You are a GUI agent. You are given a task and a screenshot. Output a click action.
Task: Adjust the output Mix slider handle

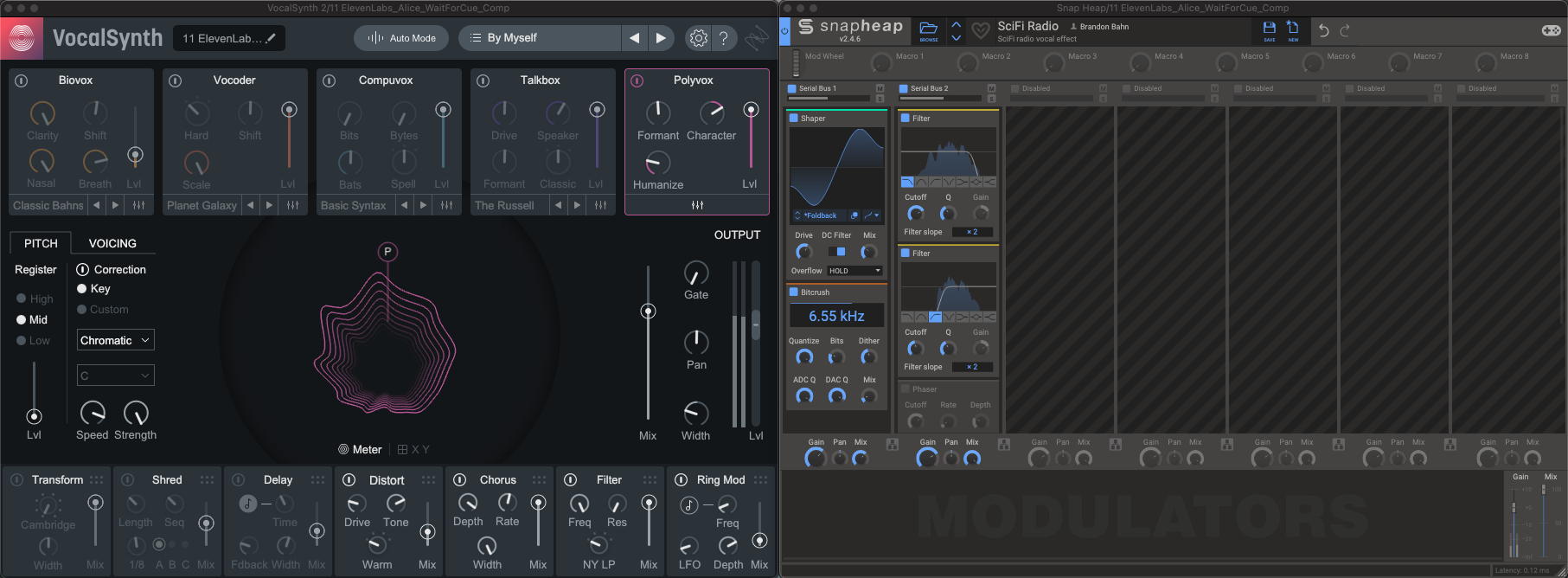pyautogui.click(x=648, y=311)
